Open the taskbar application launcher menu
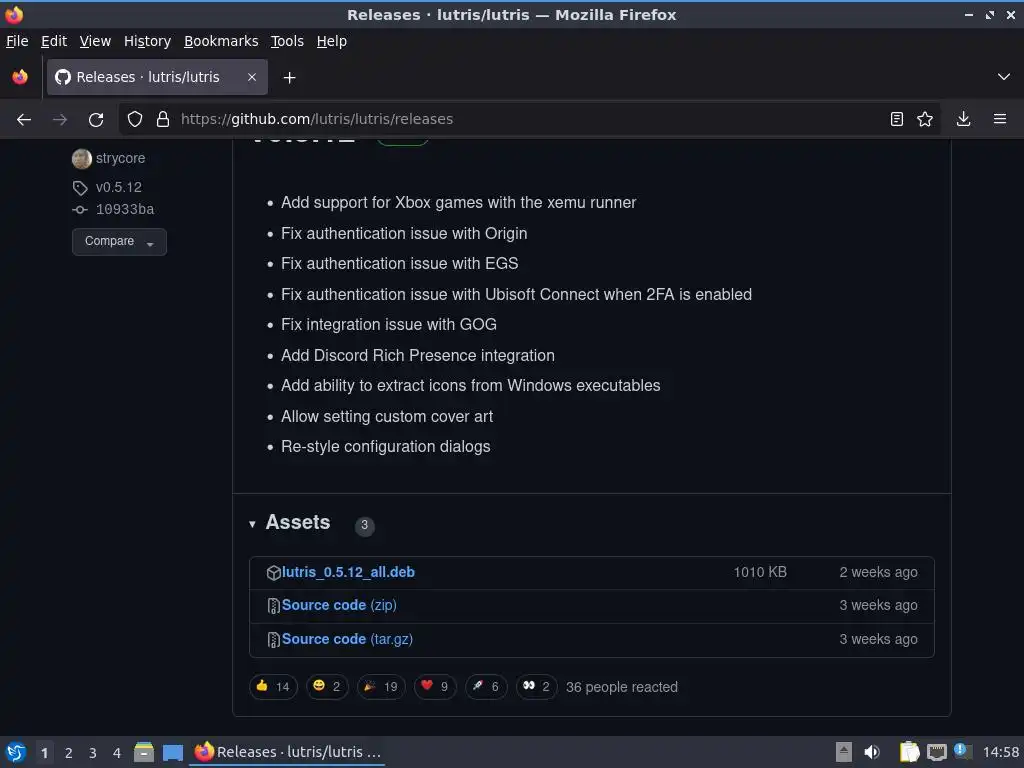Image resolution: width=1024 pixels, height=768 pixels. [x=16, y=752]
